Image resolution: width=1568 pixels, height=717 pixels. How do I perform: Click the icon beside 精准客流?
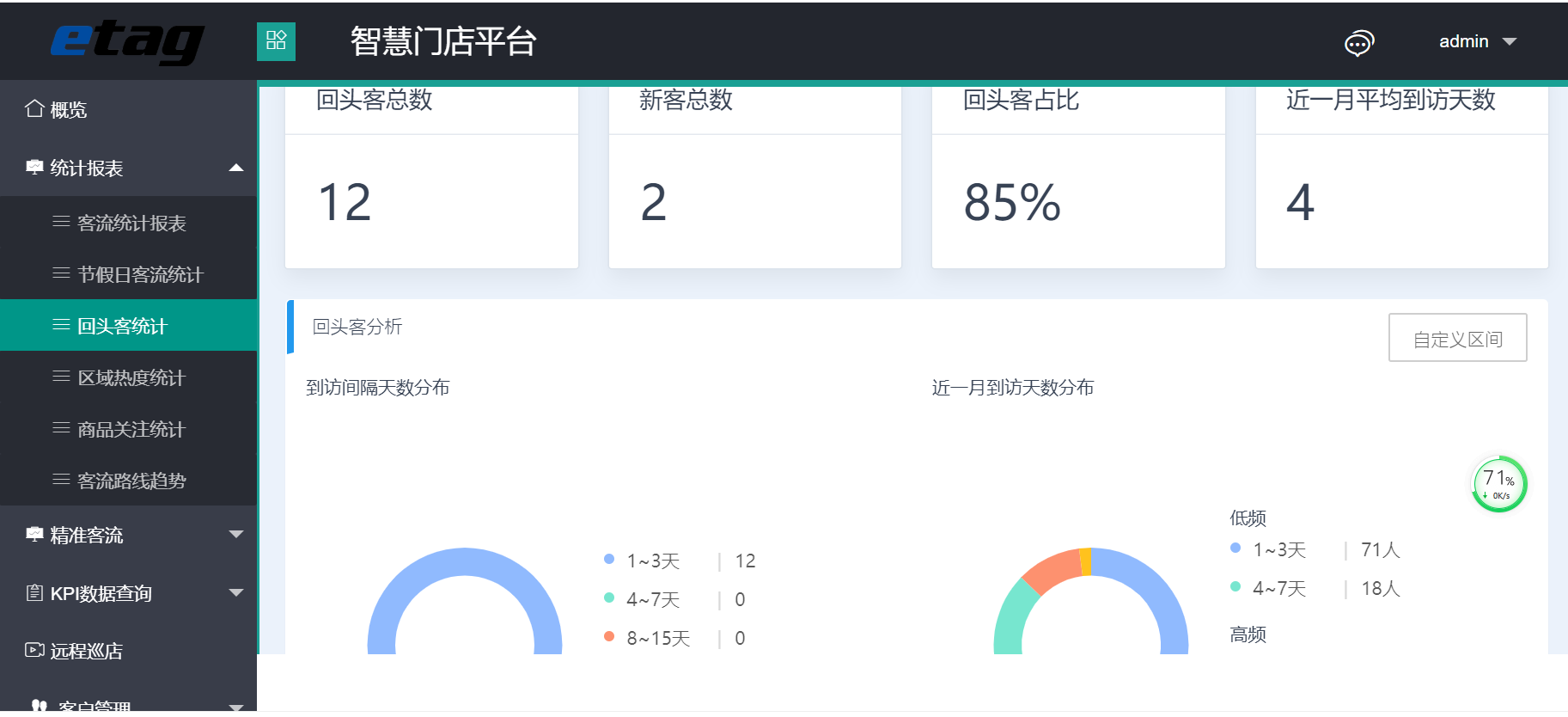pos(34,534)
